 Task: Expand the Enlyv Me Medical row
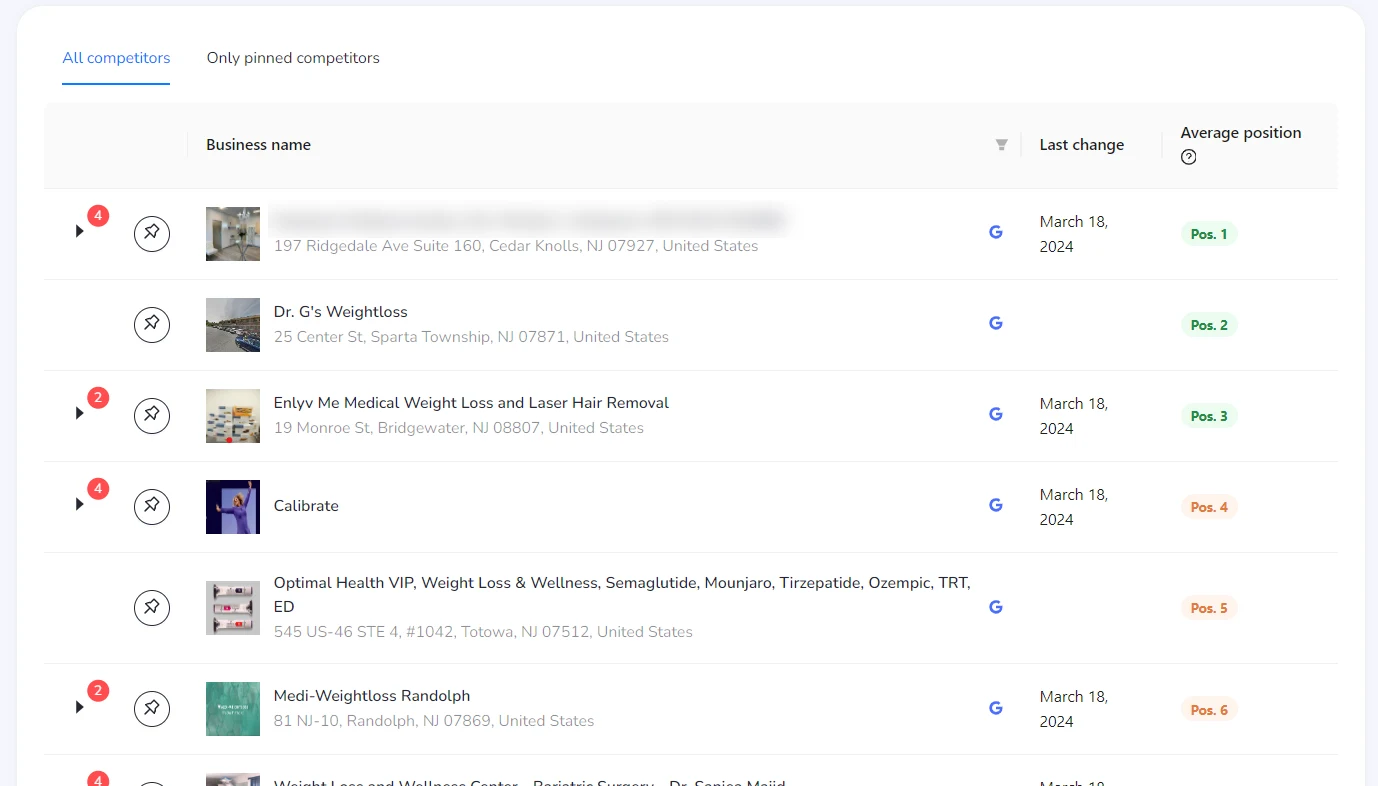pos(80,413)
